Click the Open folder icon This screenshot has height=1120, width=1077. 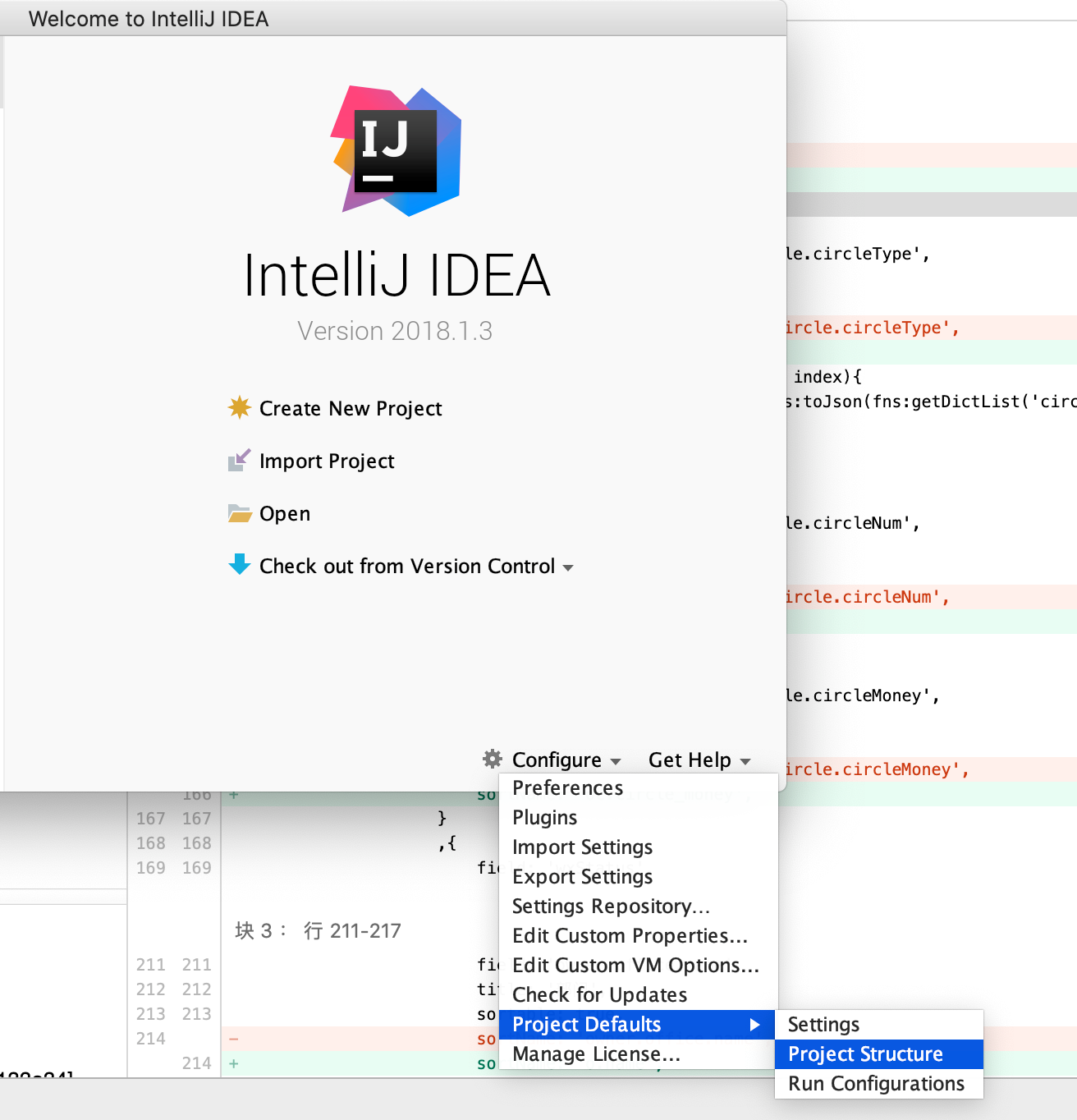click(239, 513)
